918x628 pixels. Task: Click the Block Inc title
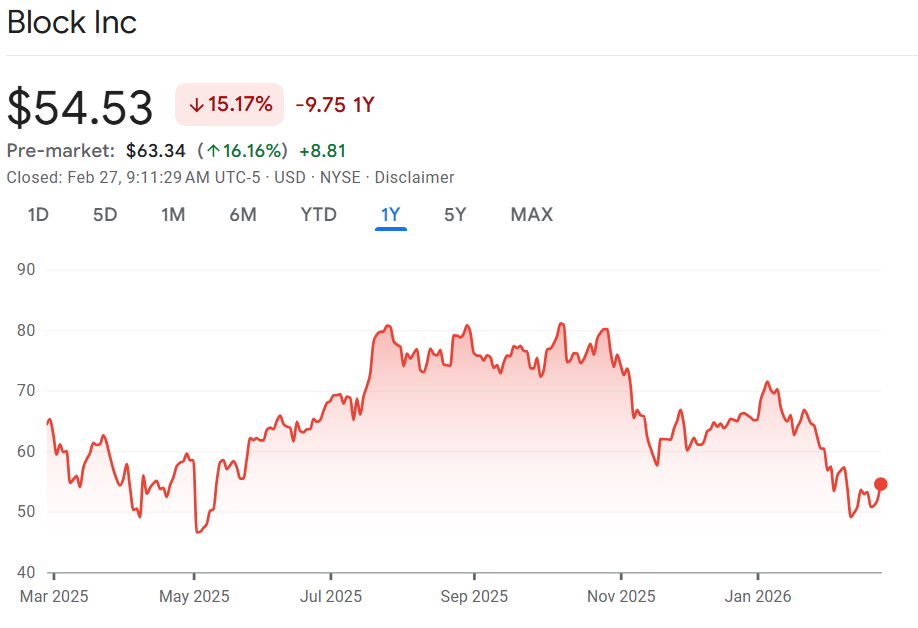click(72, 23)
